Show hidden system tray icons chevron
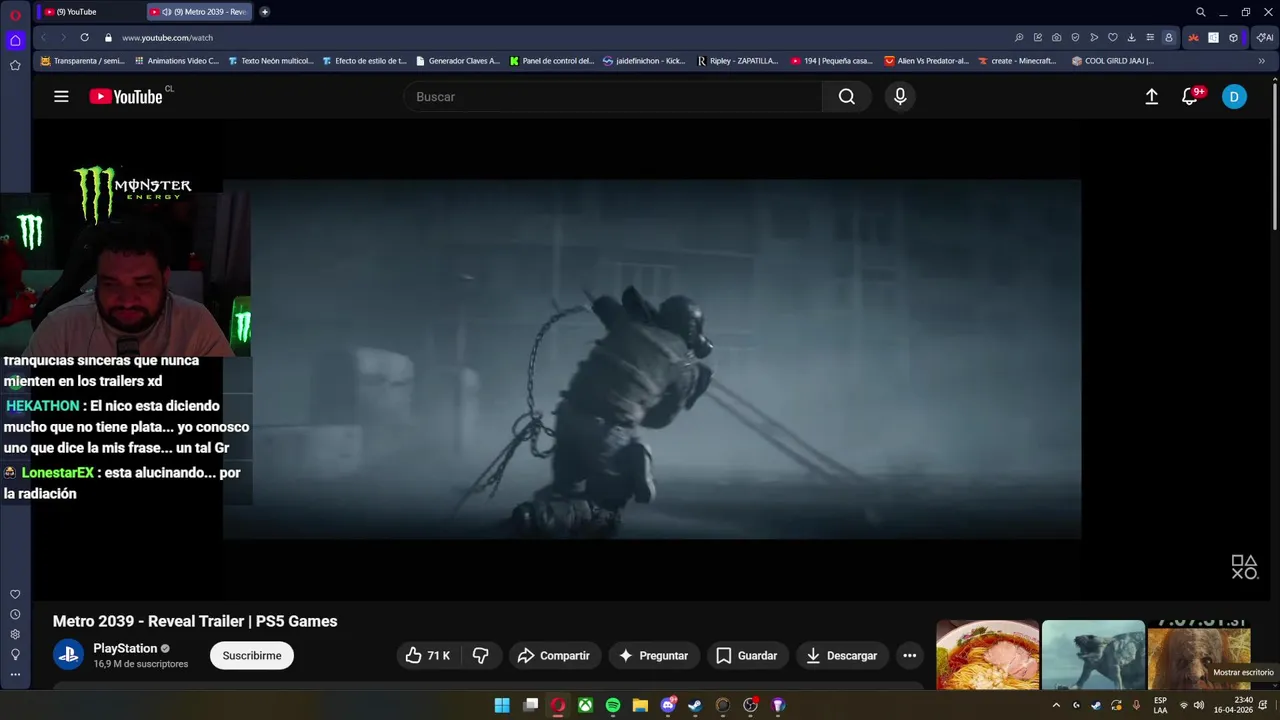The image size is (1280, 720). point(1056,705)
